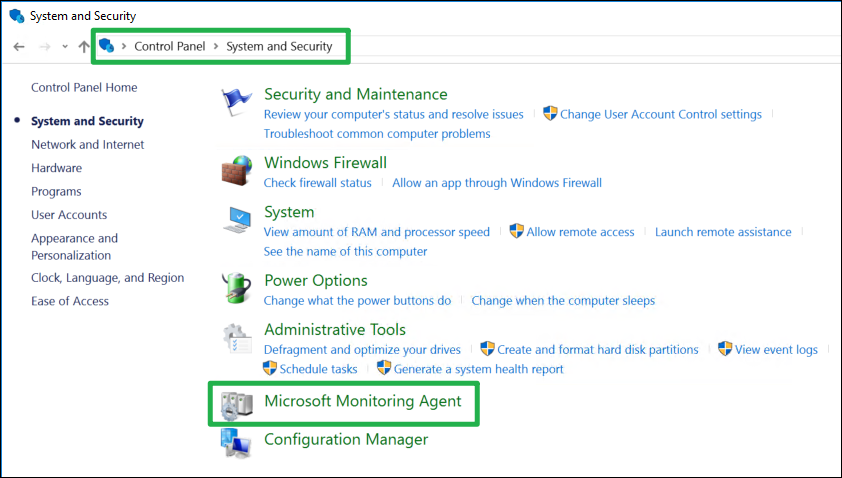Click the Windows Firewall brick wall icon

point(237,171)
